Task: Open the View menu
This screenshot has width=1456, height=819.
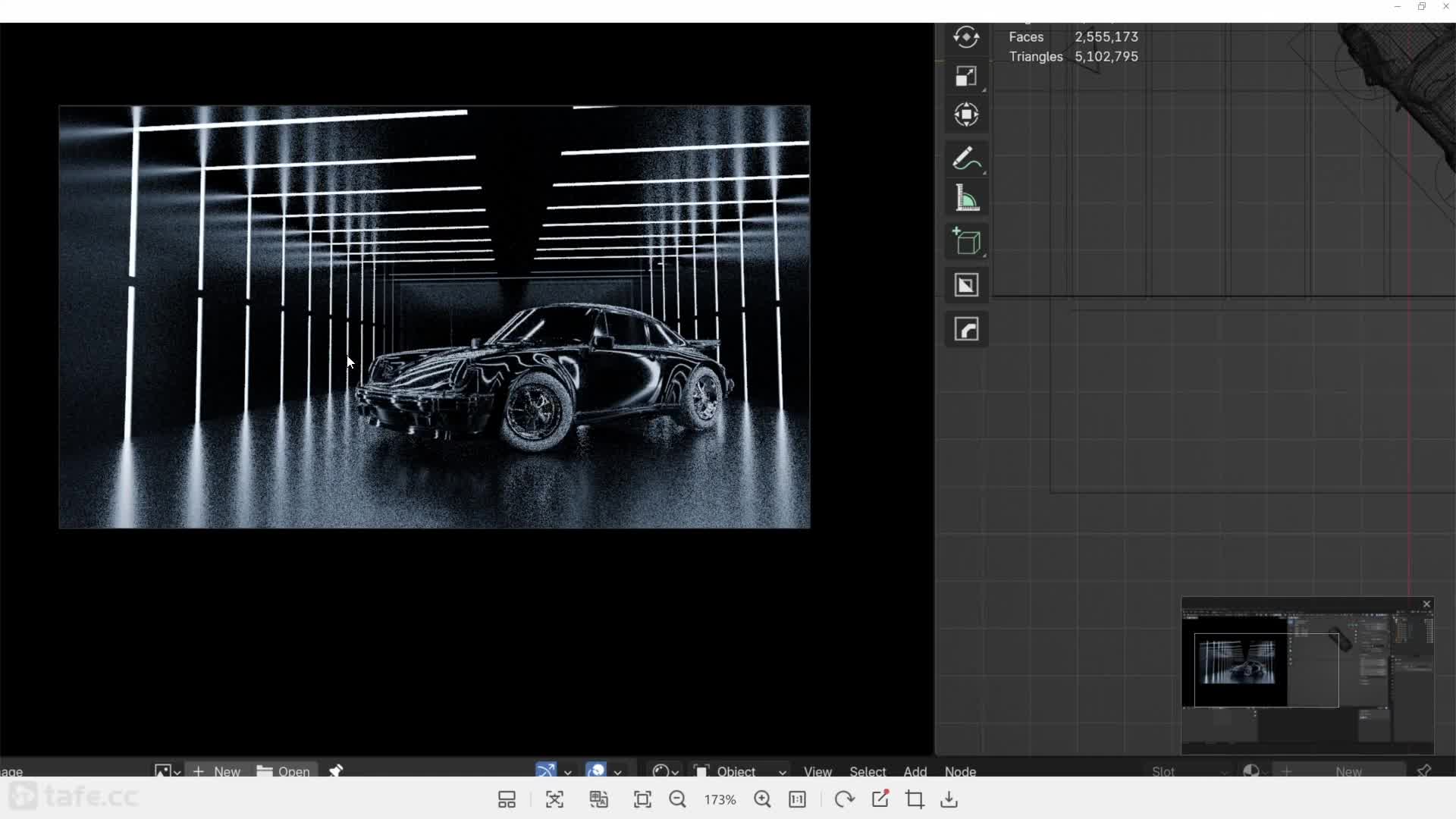Action: (817, 770)
